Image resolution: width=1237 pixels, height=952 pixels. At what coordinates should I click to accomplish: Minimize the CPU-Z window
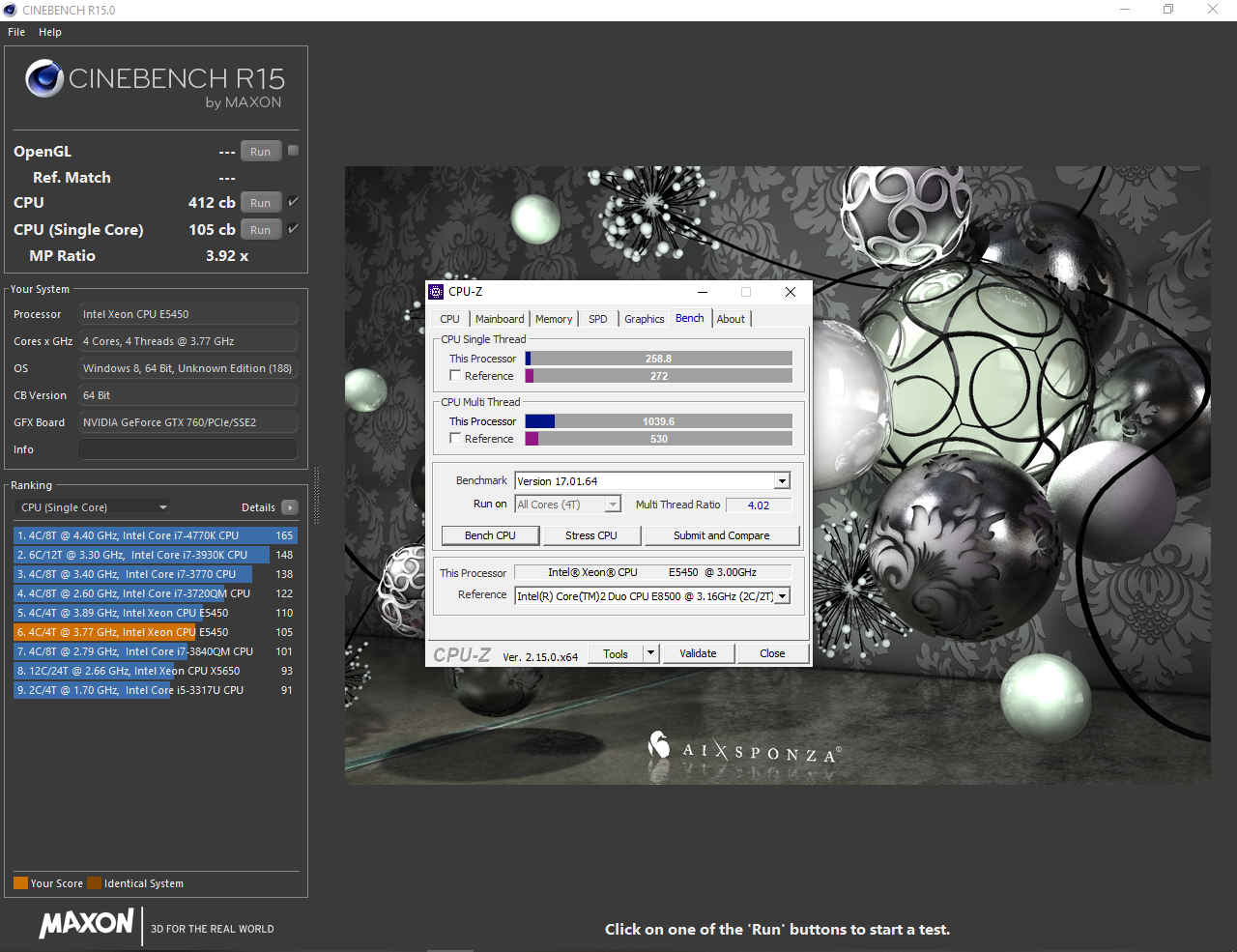point(703,292)
